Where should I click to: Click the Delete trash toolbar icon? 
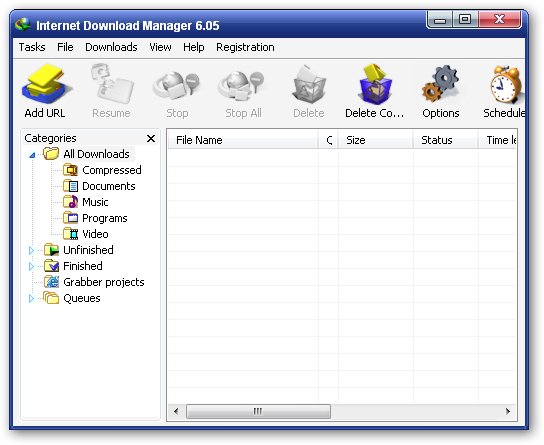[x=309, y=84]
